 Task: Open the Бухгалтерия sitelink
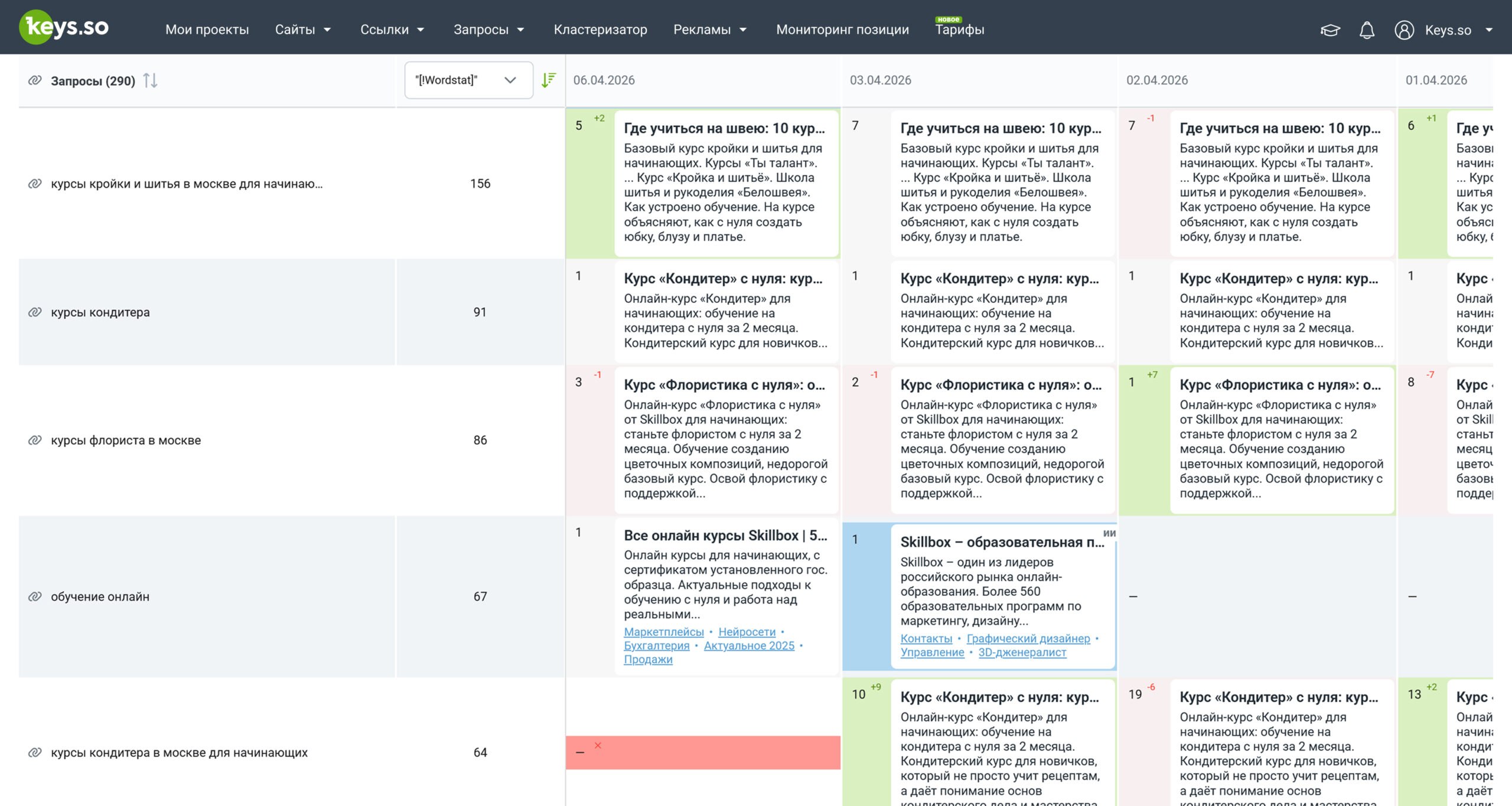pos(657,645)
